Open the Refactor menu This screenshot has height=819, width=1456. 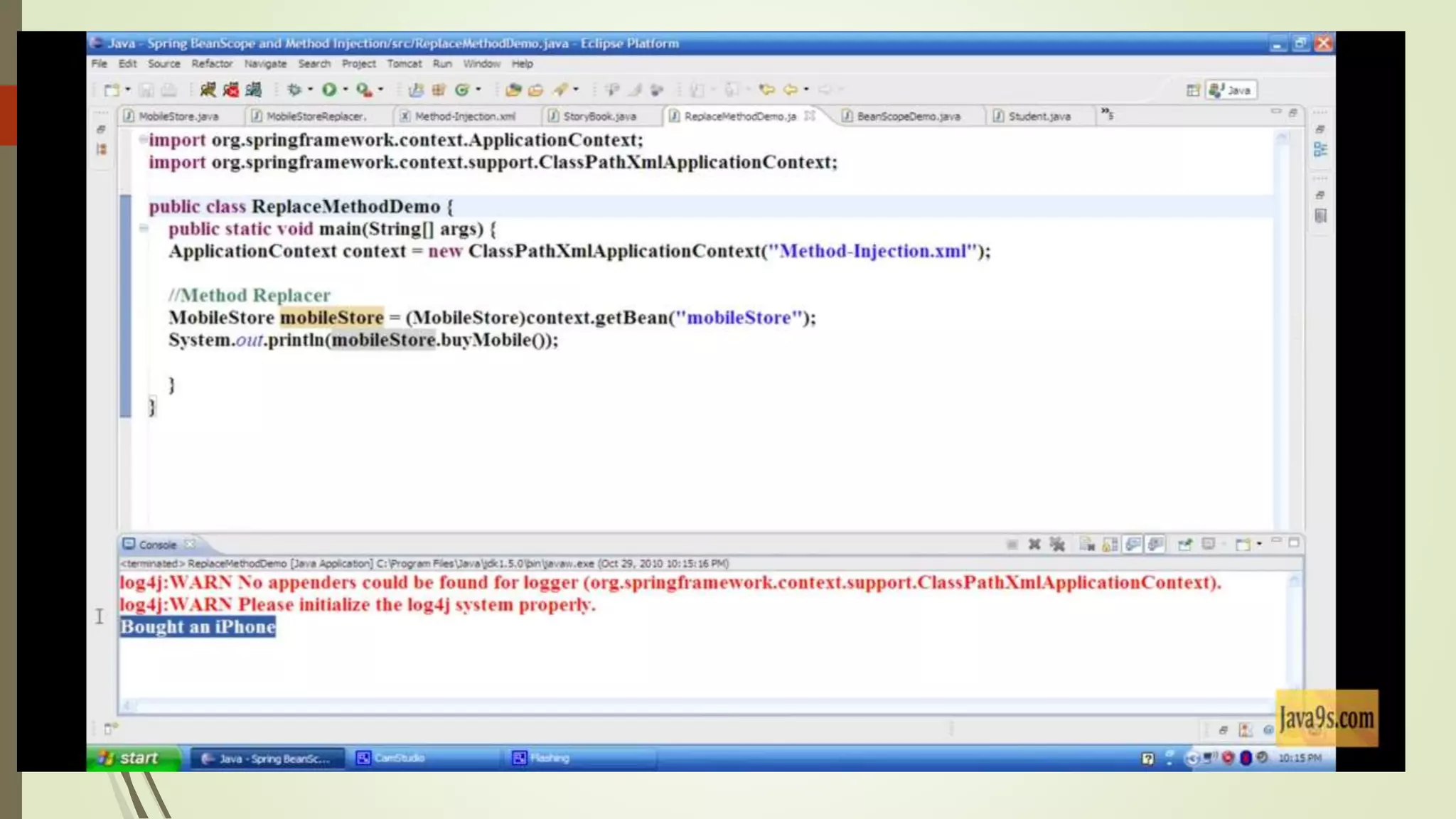[x=211, y=64]
